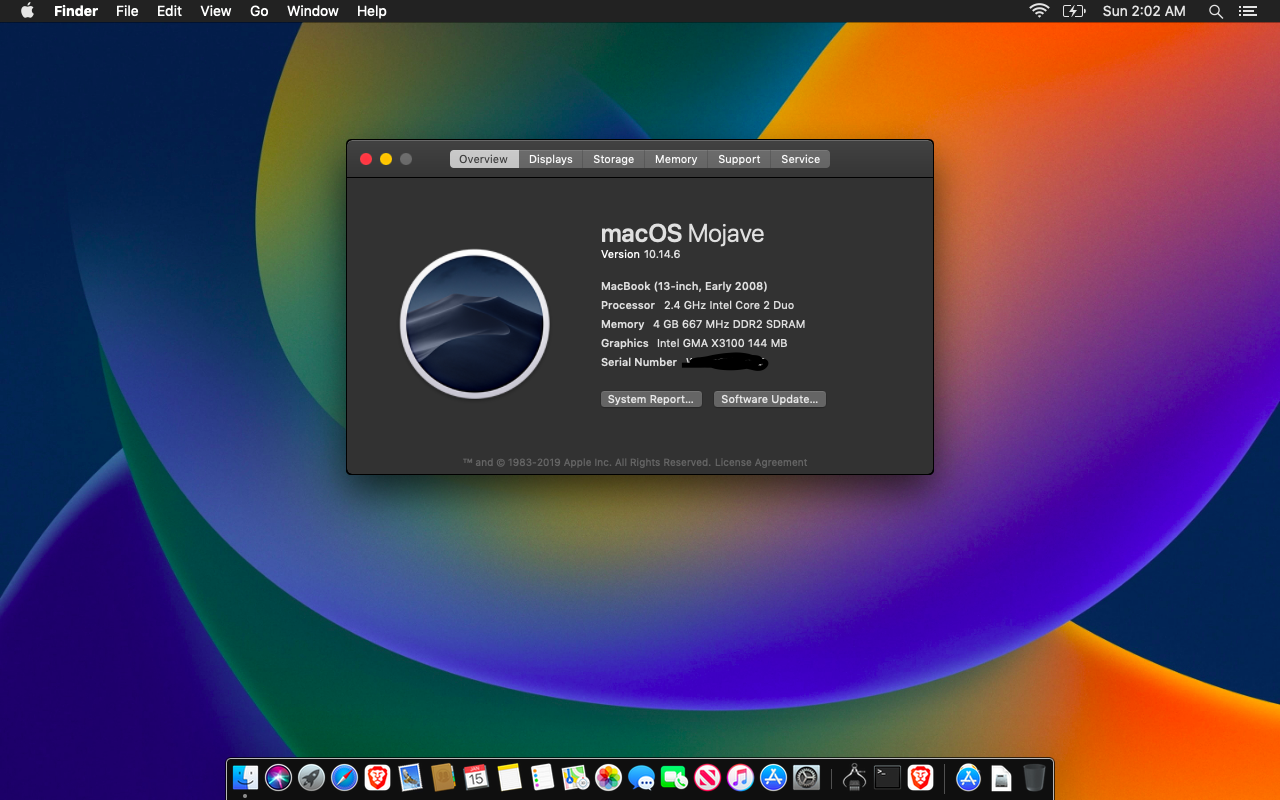Click battery charging icon in menu bar
The width and height of the screenshot is (1280, 800).
[1074, 11]
